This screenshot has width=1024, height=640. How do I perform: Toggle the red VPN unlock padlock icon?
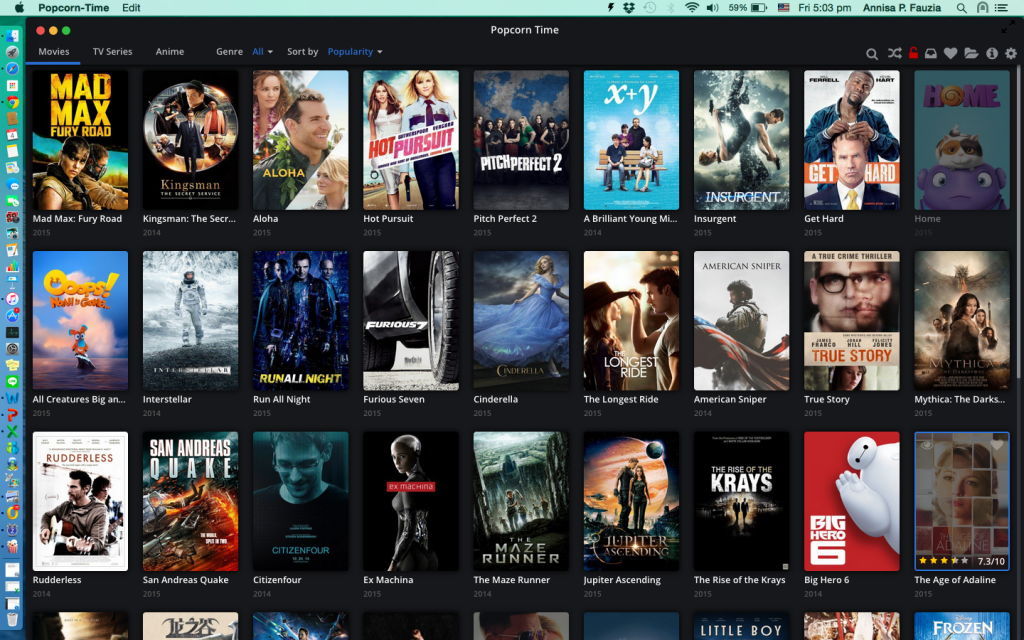click(913, 53)
